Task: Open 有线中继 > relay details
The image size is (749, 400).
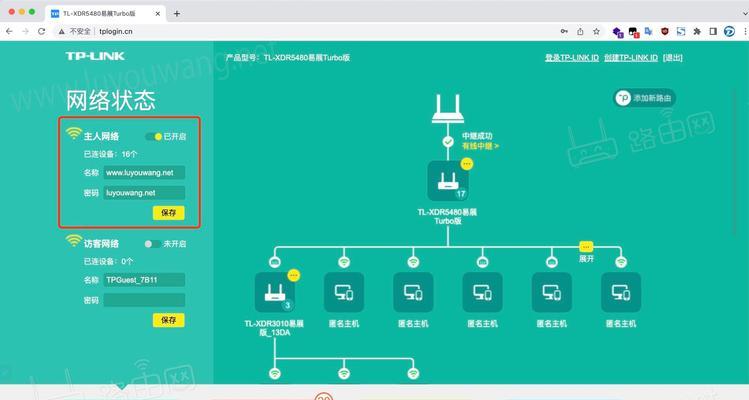Action: 480,146
